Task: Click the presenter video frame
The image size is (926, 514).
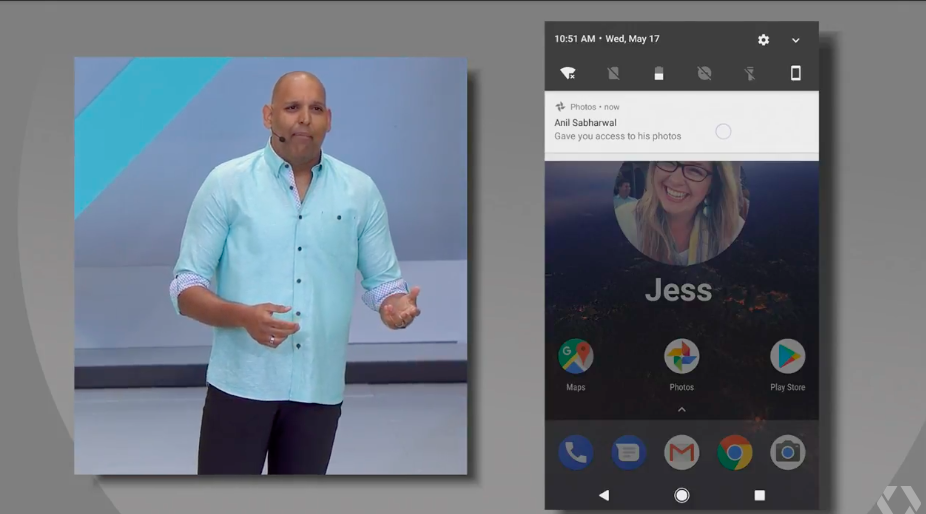Action: [x=270, y=266]
